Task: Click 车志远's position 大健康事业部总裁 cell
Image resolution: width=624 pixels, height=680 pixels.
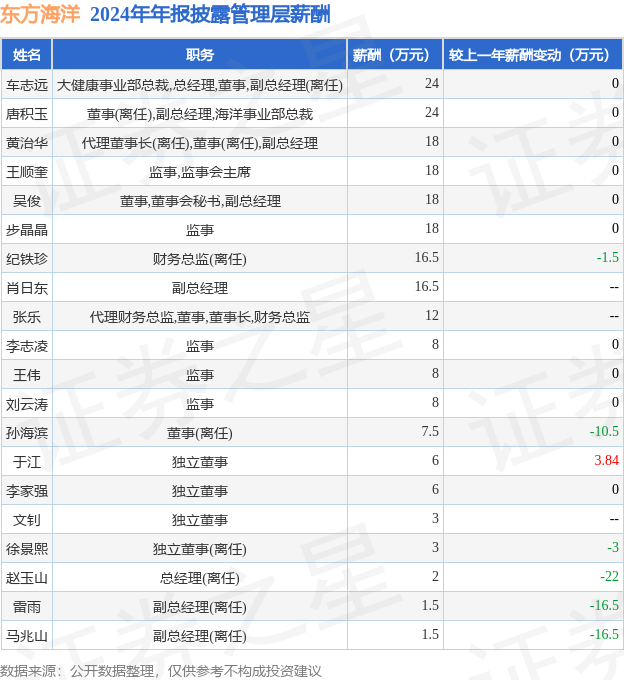Action: (200, 85)
